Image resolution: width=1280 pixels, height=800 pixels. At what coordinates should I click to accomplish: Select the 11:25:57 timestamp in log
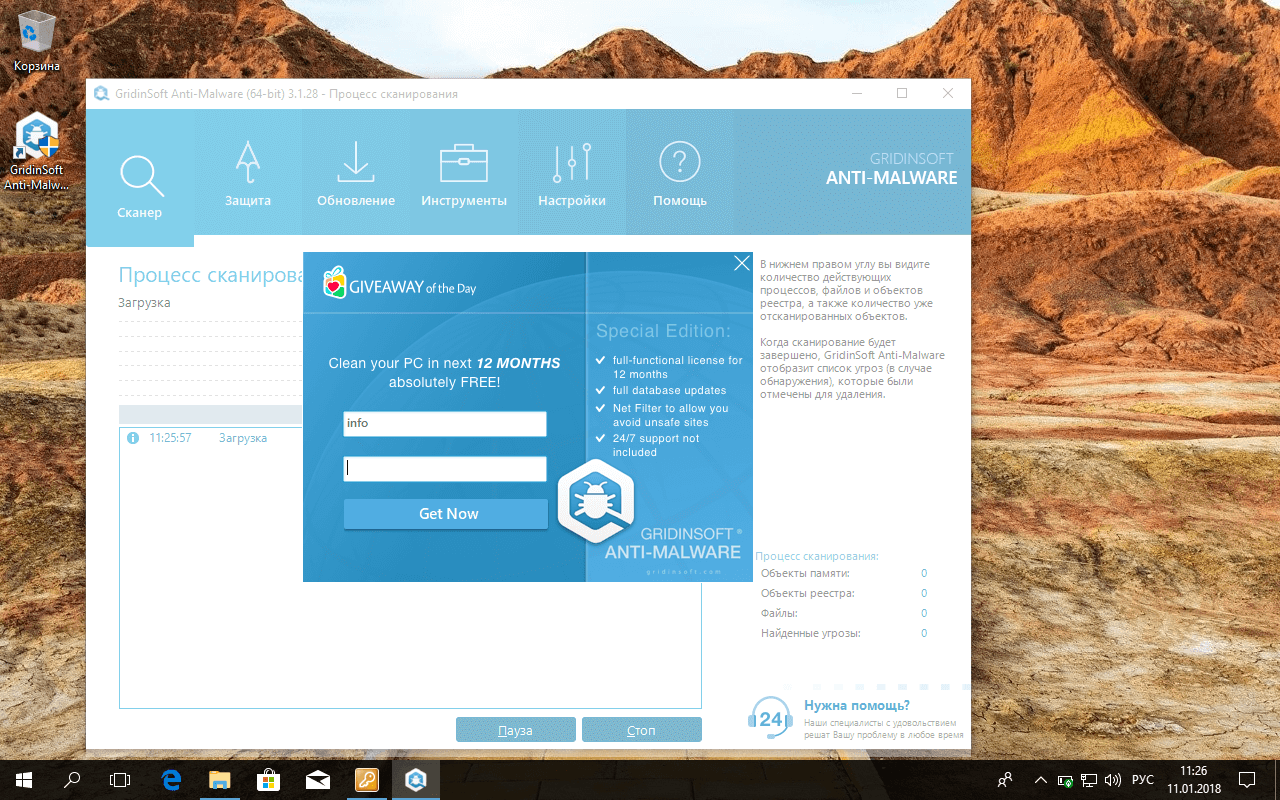point(170,438)
